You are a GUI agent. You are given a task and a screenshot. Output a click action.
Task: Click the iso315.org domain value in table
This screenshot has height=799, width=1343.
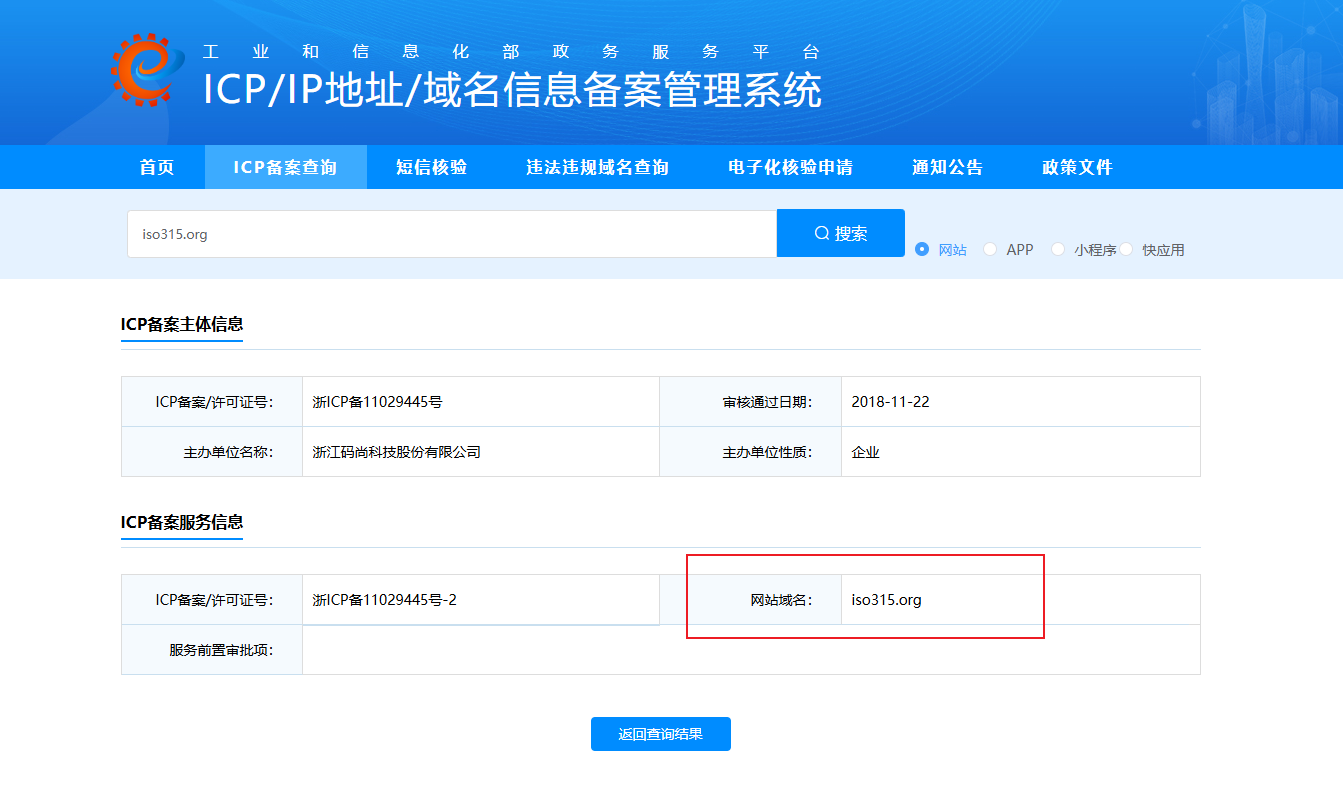pos(886,600)
